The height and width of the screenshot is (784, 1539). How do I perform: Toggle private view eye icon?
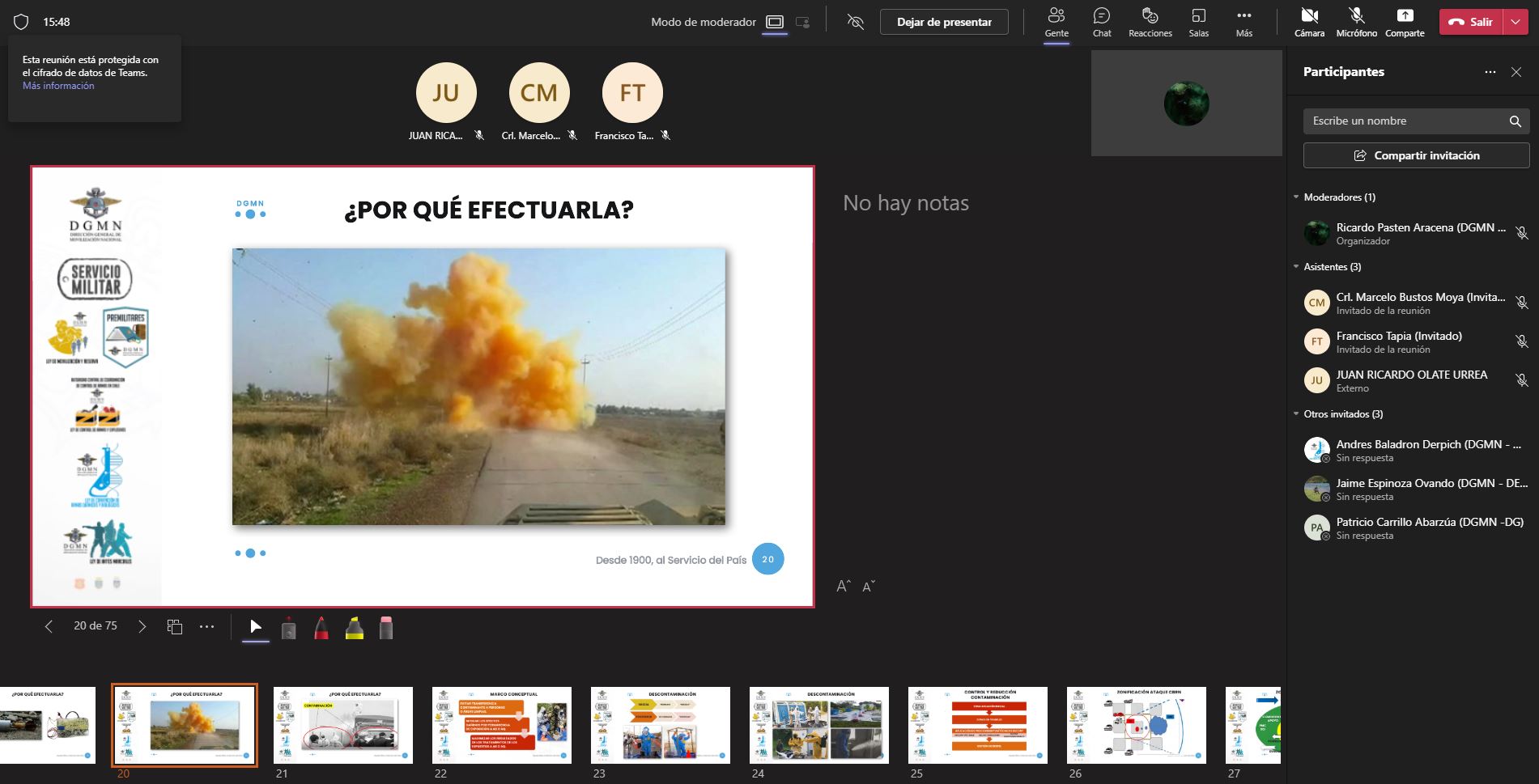[x=855, y=22]
